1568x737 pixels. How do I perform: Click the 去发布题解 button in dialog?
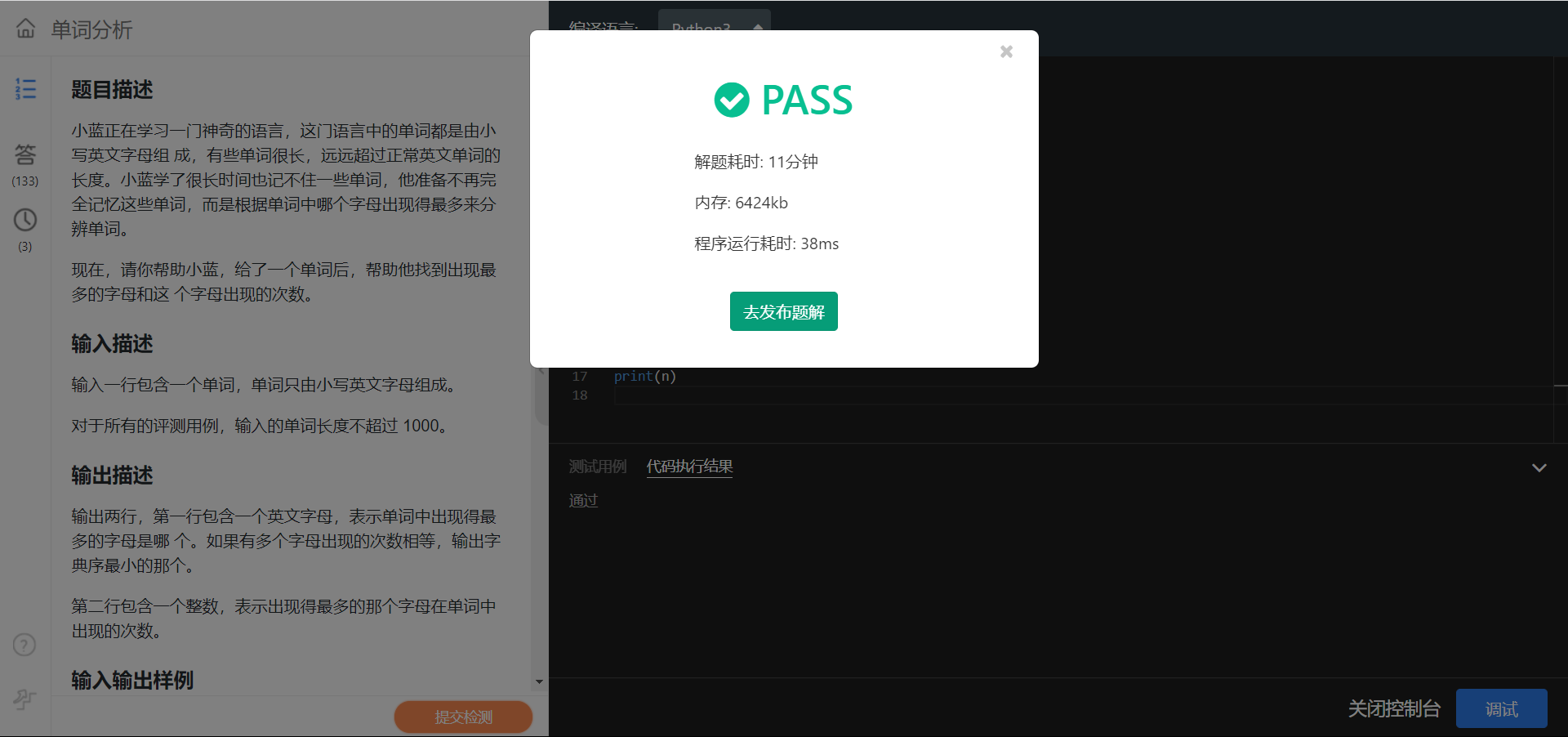pyautogui.click(x=782, y=311)
